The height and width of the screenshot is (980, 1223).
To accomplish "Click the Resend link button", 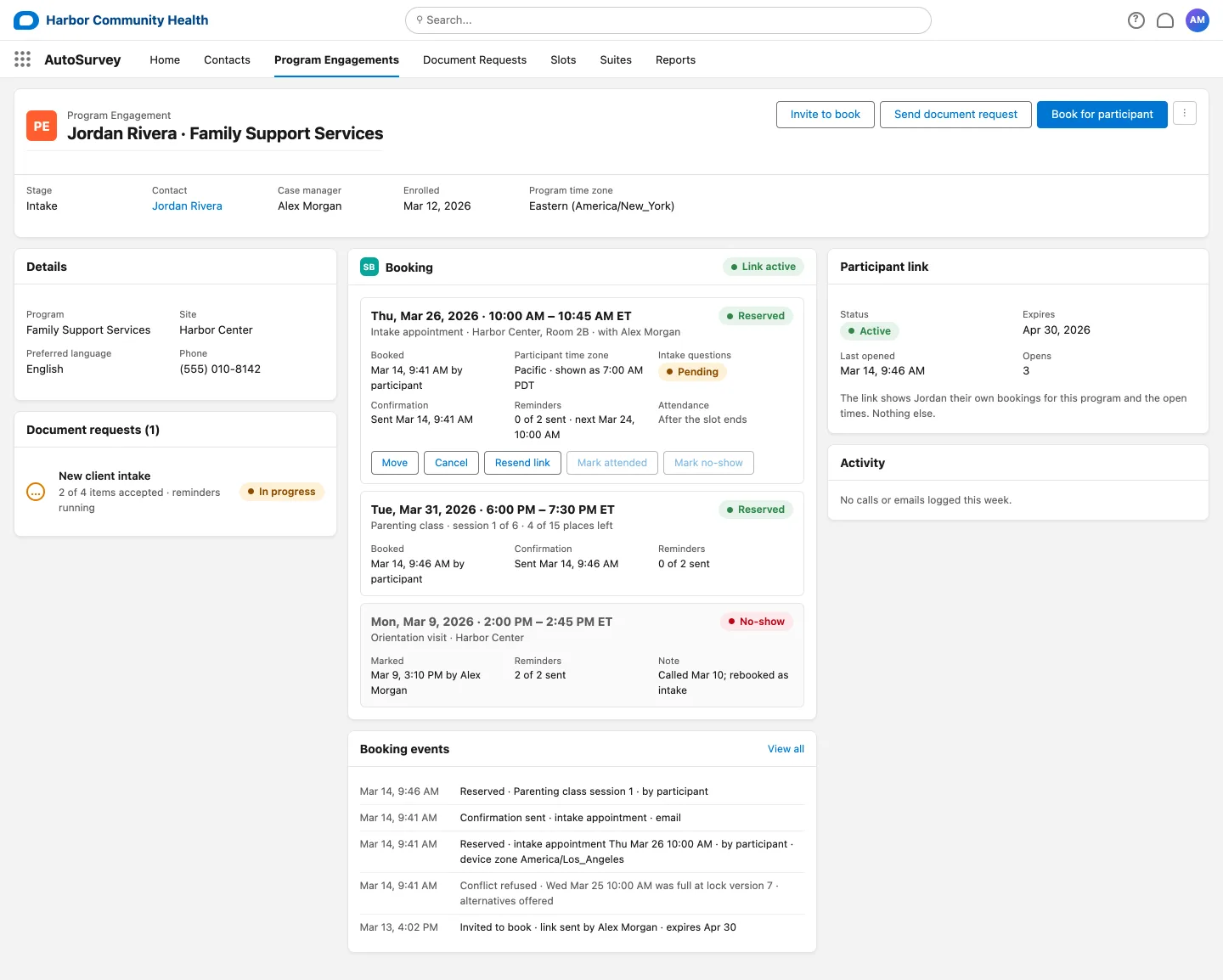I will click(522, 463).
